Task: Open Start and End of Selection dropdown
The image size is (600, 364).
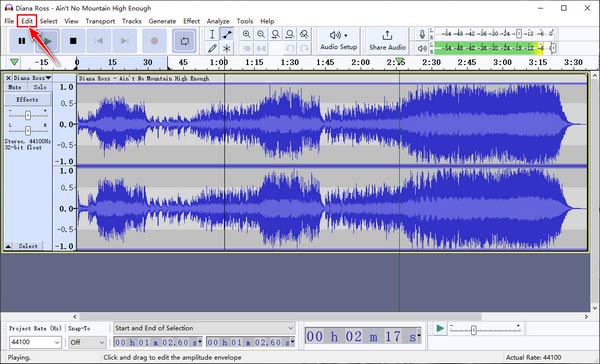Action: 204,328
